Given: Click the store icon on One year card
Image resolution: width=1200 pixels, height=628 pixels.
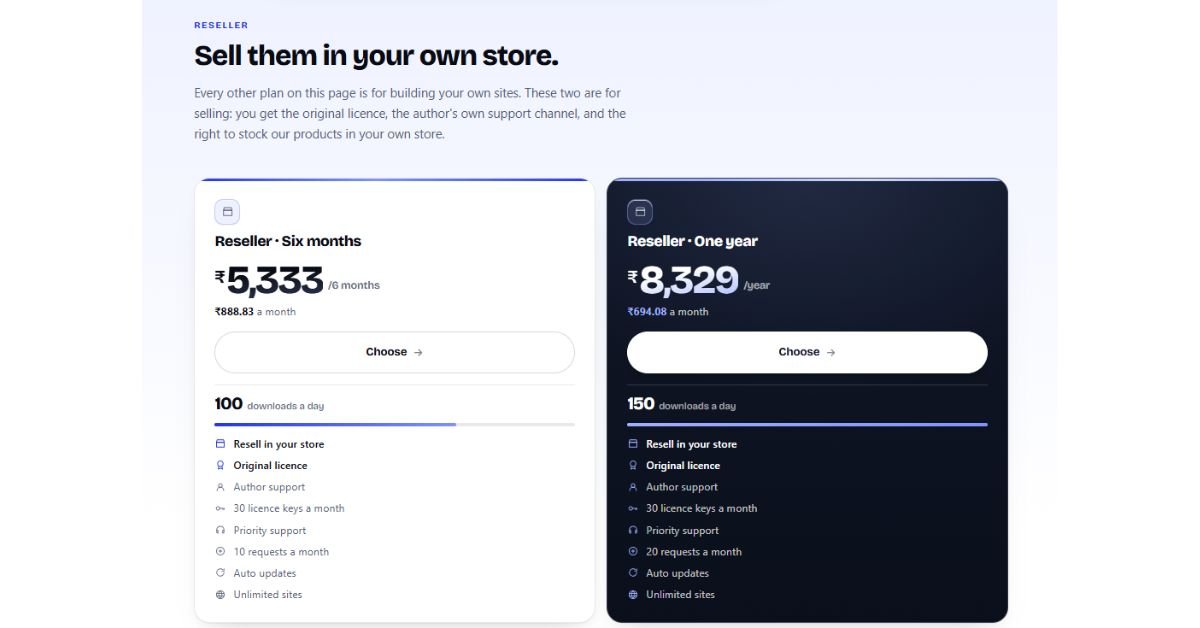Looking at the screenshot, I should [x=640, y=212].
